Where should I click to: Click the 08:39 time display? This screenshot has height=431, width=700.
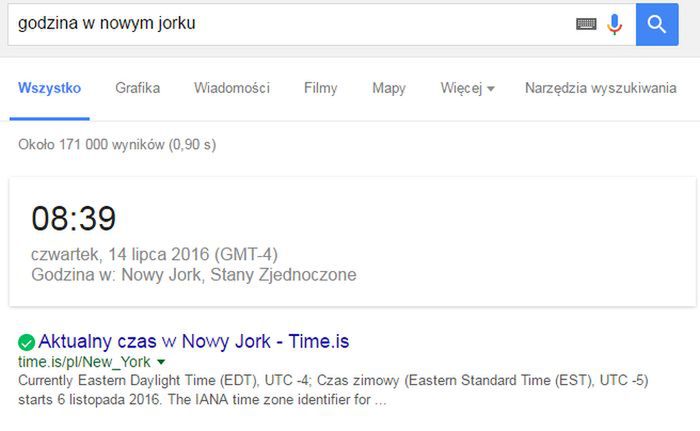click(x=73, y=218)
